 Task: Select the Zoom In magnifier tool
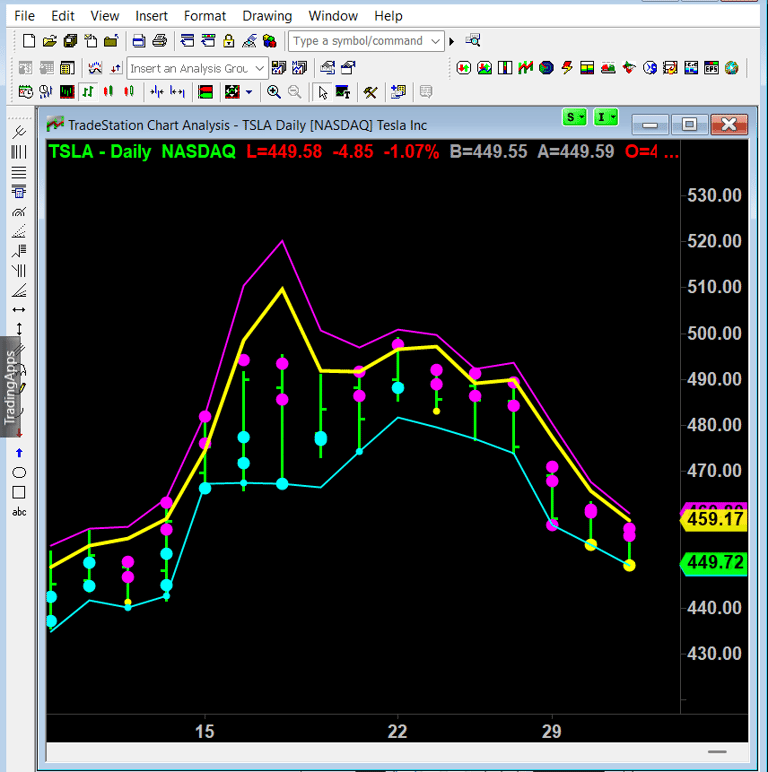coord(274,92)
